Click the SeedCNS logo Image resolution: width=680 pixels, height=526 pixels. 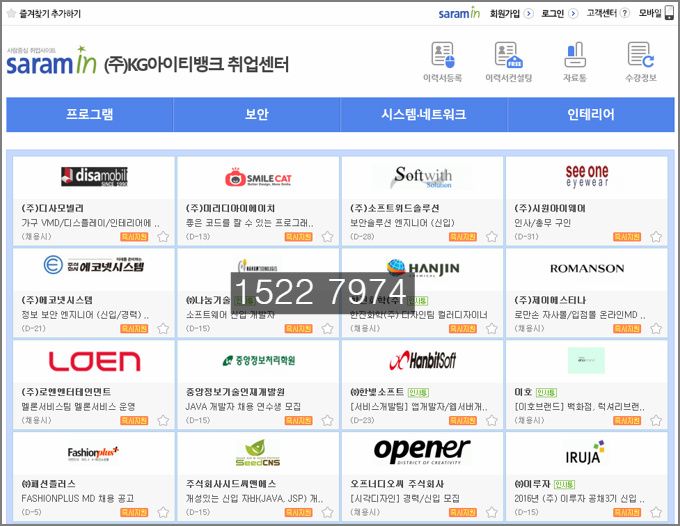click(x=258, y=453)
